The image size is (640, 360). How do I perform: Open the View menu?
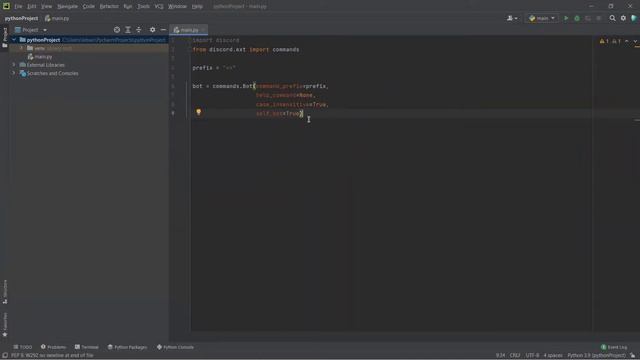click(x=46, y=7)
